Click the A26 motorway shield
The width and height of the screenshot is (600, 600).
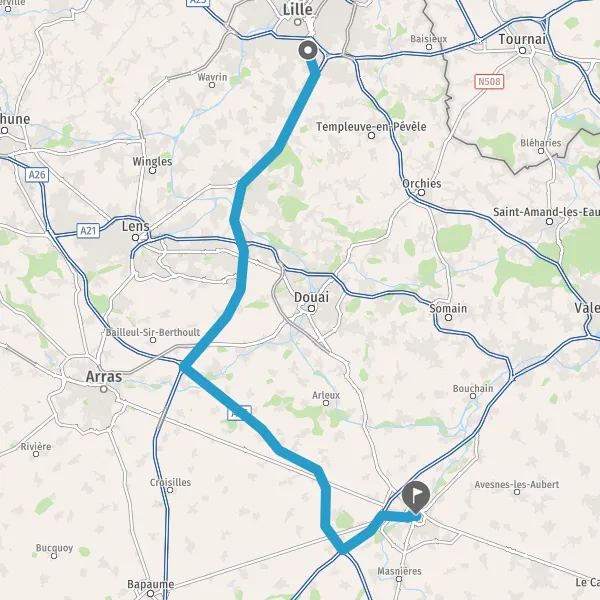point(37,175)
